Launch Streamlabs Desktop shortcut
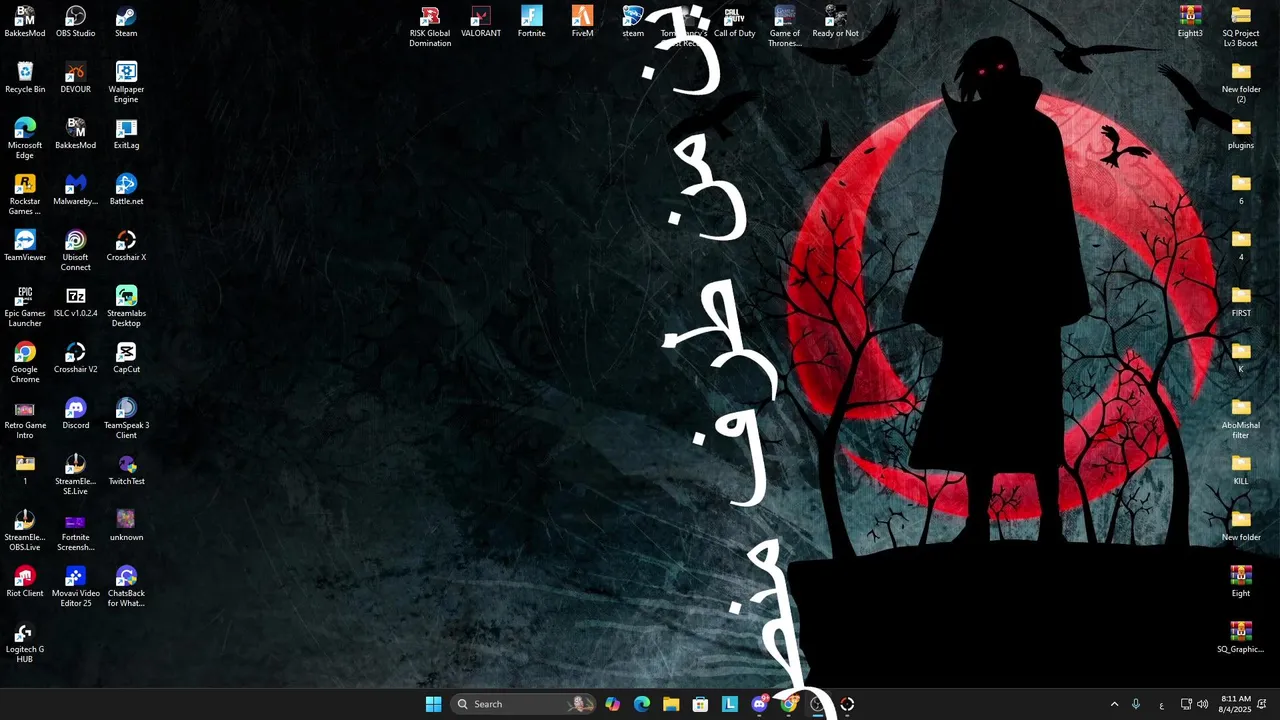The width and height of the screenshot is (1280, 720). tap(126, 307)
